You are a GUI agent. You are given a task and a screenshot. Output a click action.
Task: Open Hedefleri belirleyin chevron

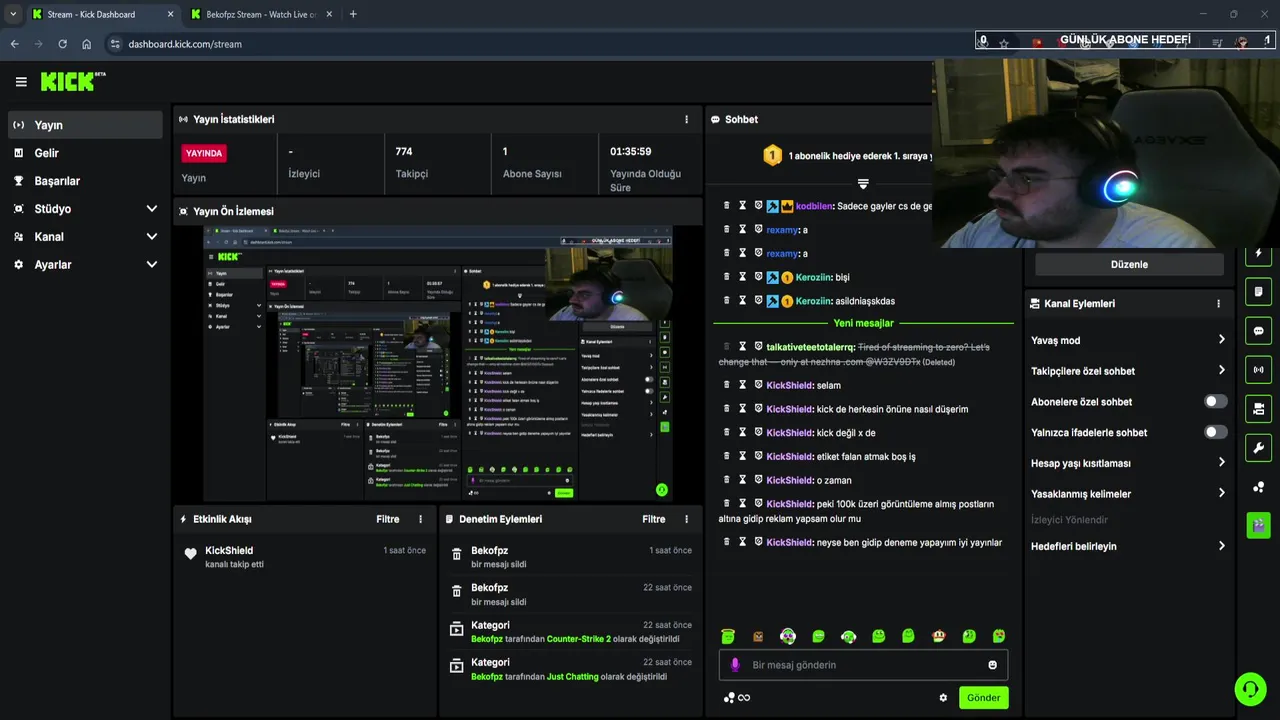pos(1221,546)
